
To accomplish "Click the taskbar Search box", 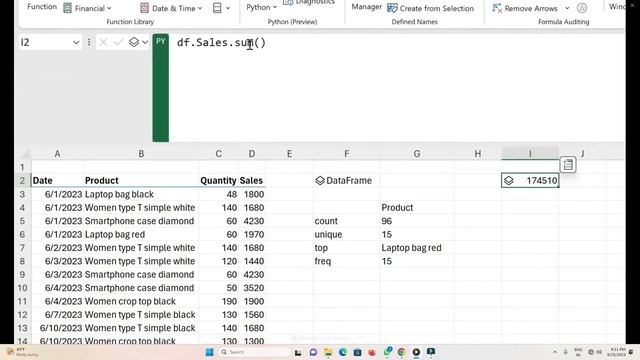I will click(x=254, y=352).
